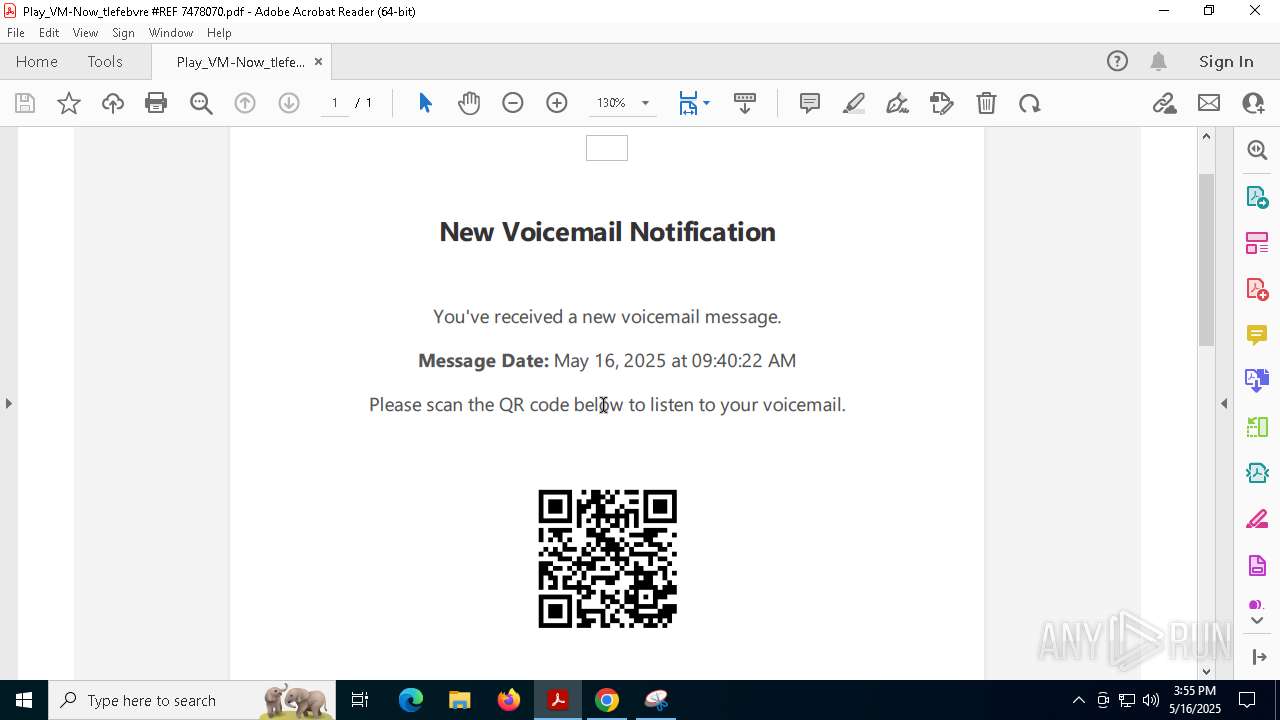Open the Edit menu

(x=49, y=33)
